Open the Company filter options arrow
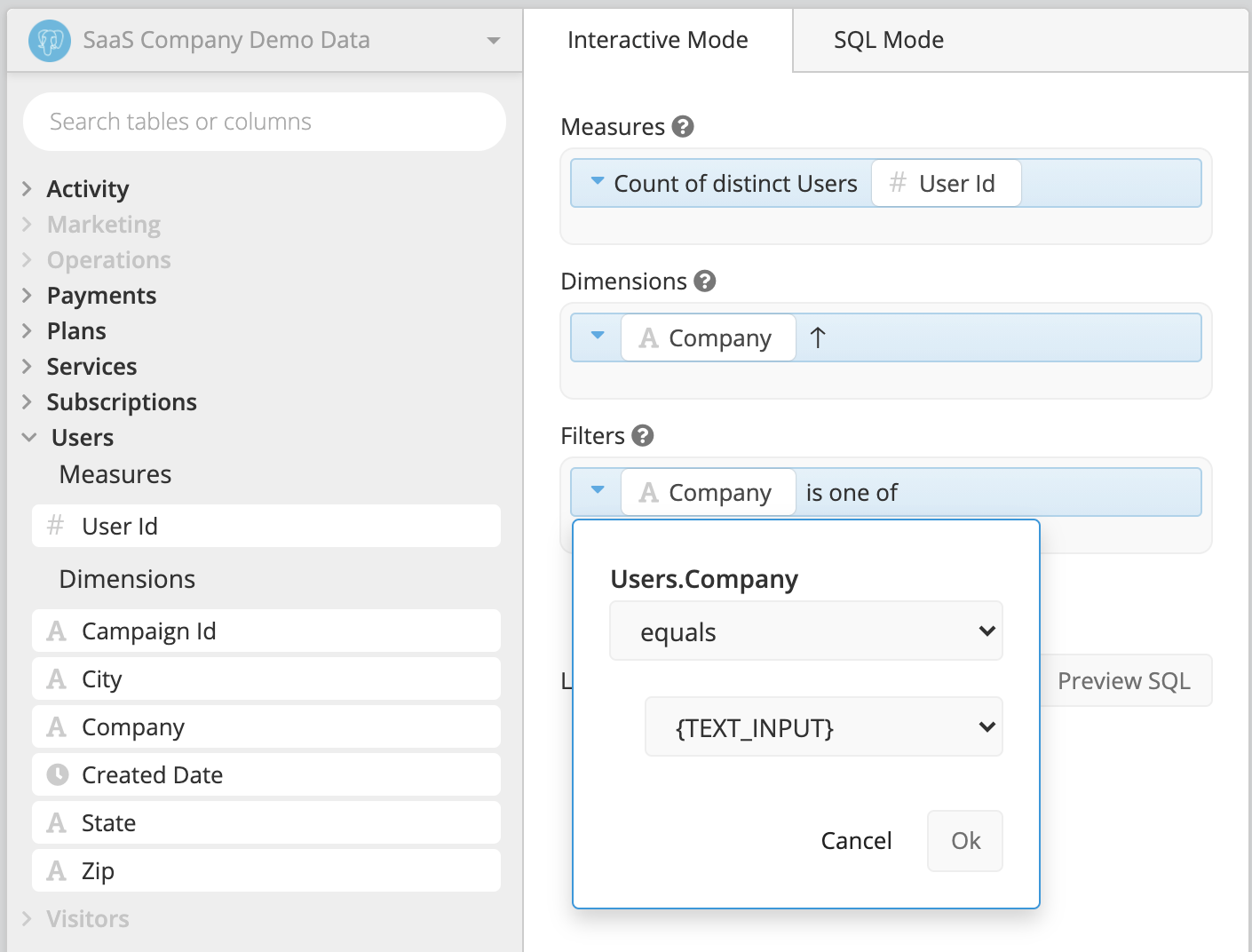Image resolution: width=1252 pixels, height=952 pixels. point(598,490)
